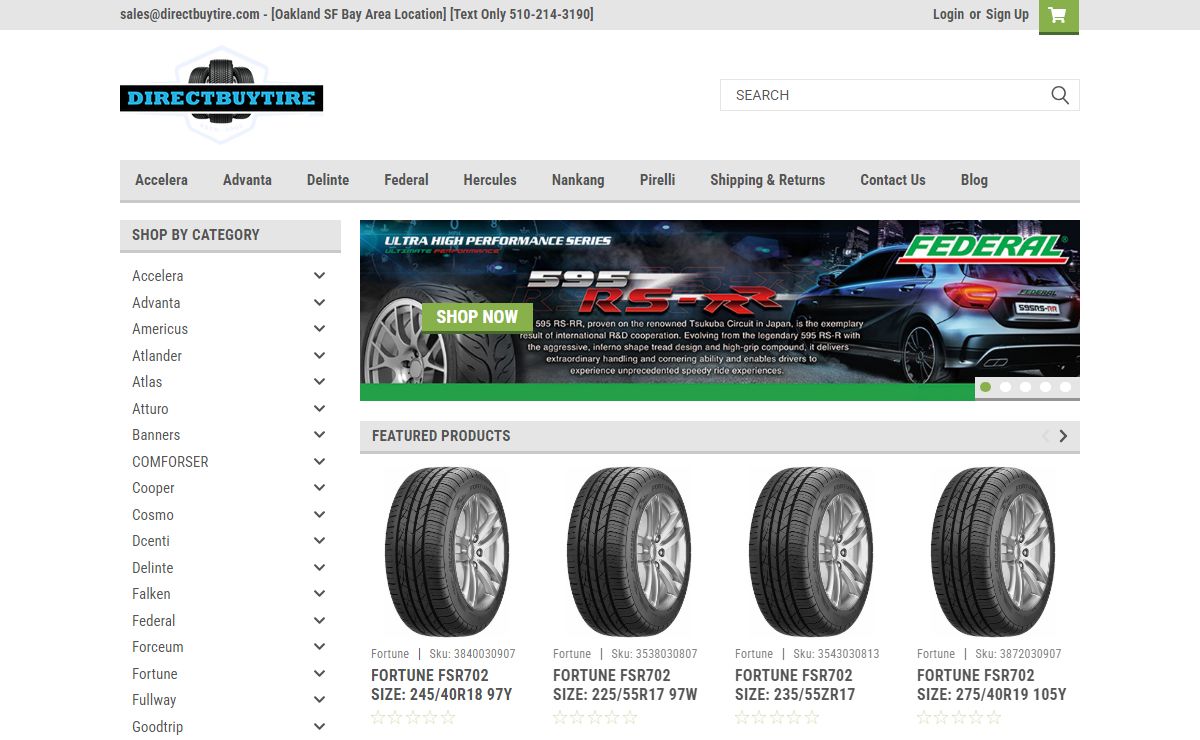Open Atturo category in sidebar

coord(150,408)
